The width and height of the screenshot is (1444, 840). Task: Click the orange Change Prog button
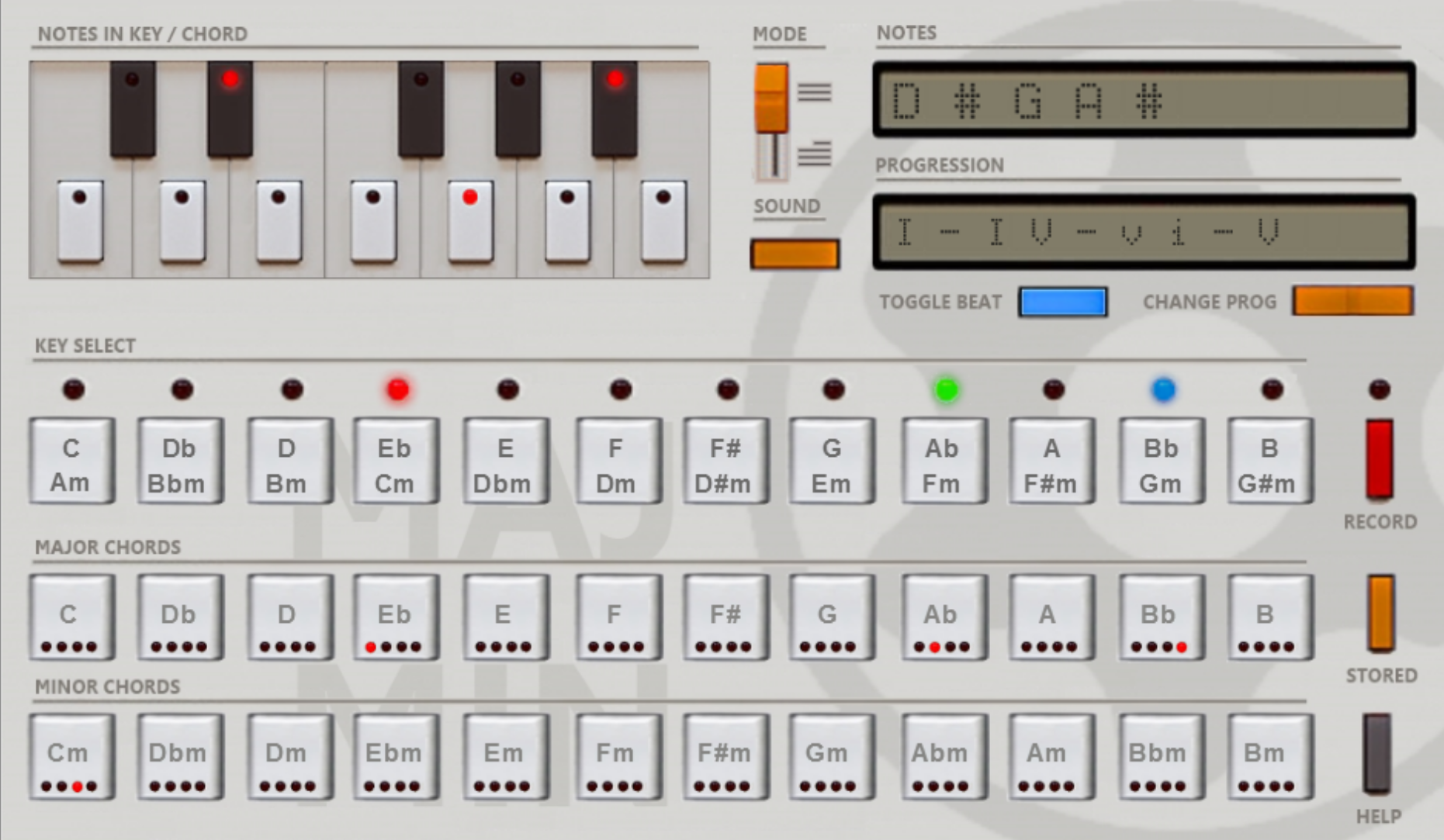click(1352, 301)
